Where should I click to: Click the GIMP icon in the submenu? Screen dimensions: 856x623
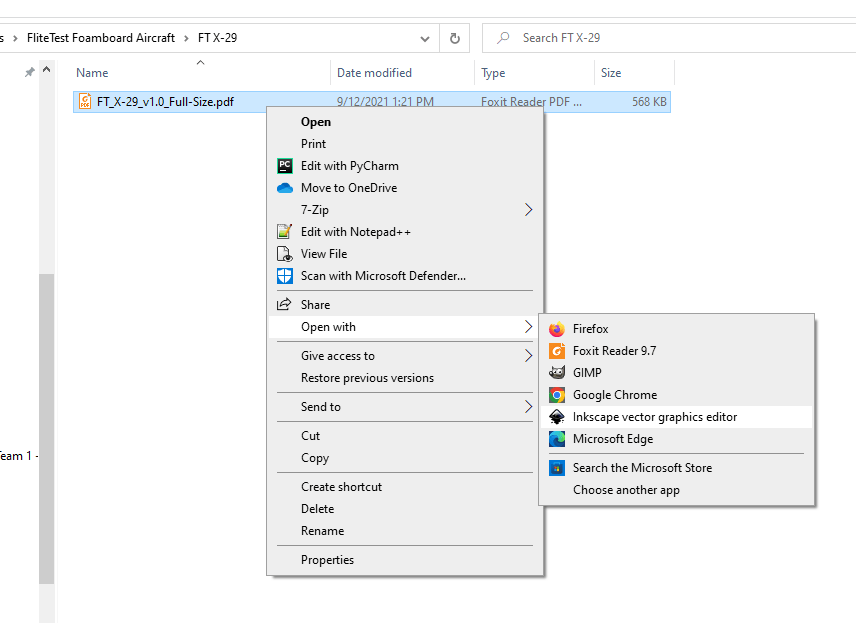click(x=557, y=373)
